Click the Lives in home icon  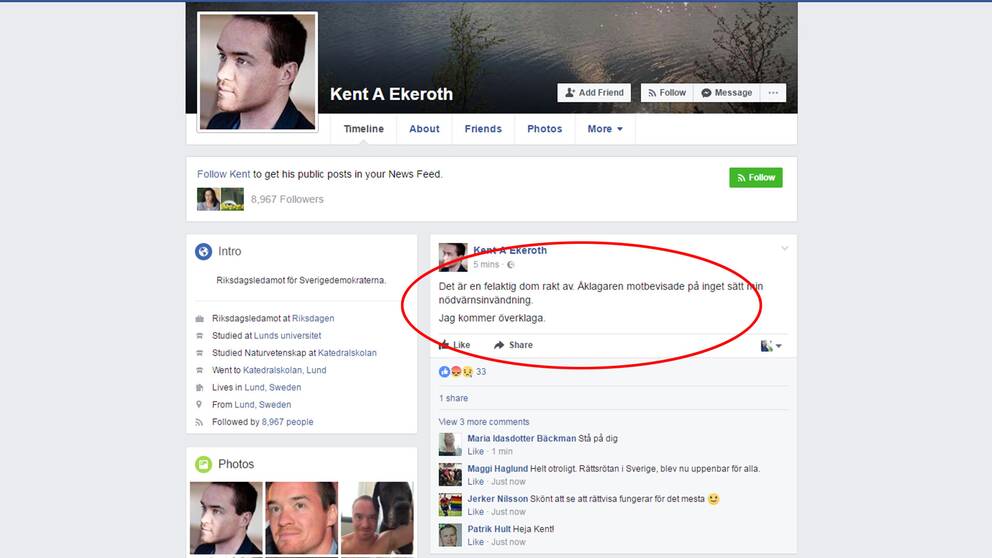[199, 387]
